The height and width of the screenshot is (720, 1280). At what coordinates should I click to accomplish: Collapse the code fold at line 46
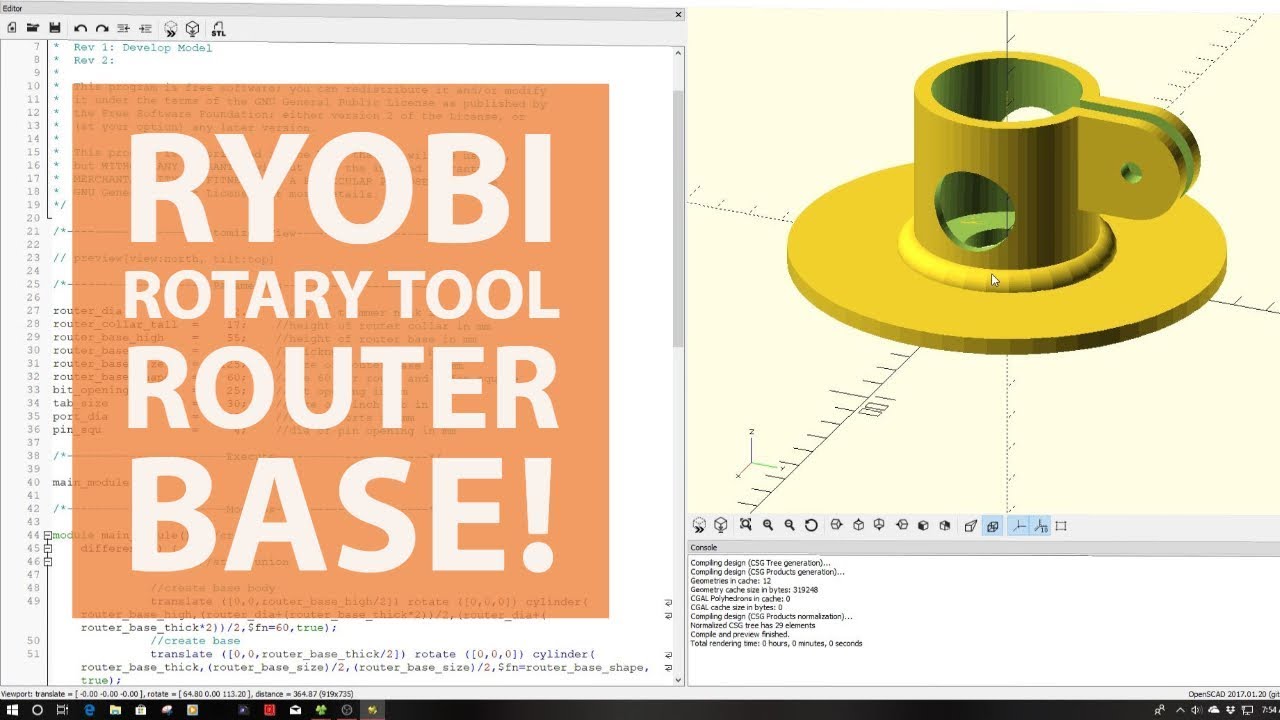(47, 562)
